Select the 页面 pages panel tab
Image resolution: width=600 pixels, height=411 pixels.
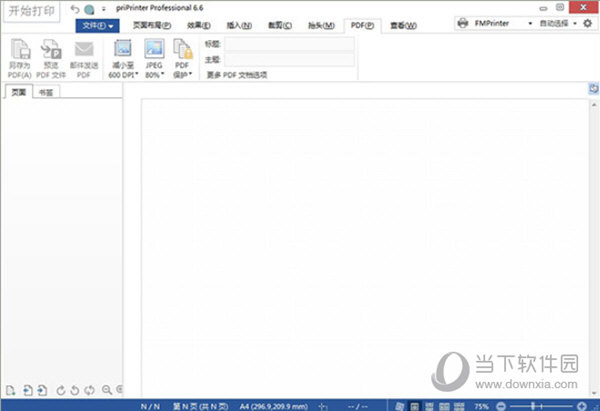click(18, 92)
